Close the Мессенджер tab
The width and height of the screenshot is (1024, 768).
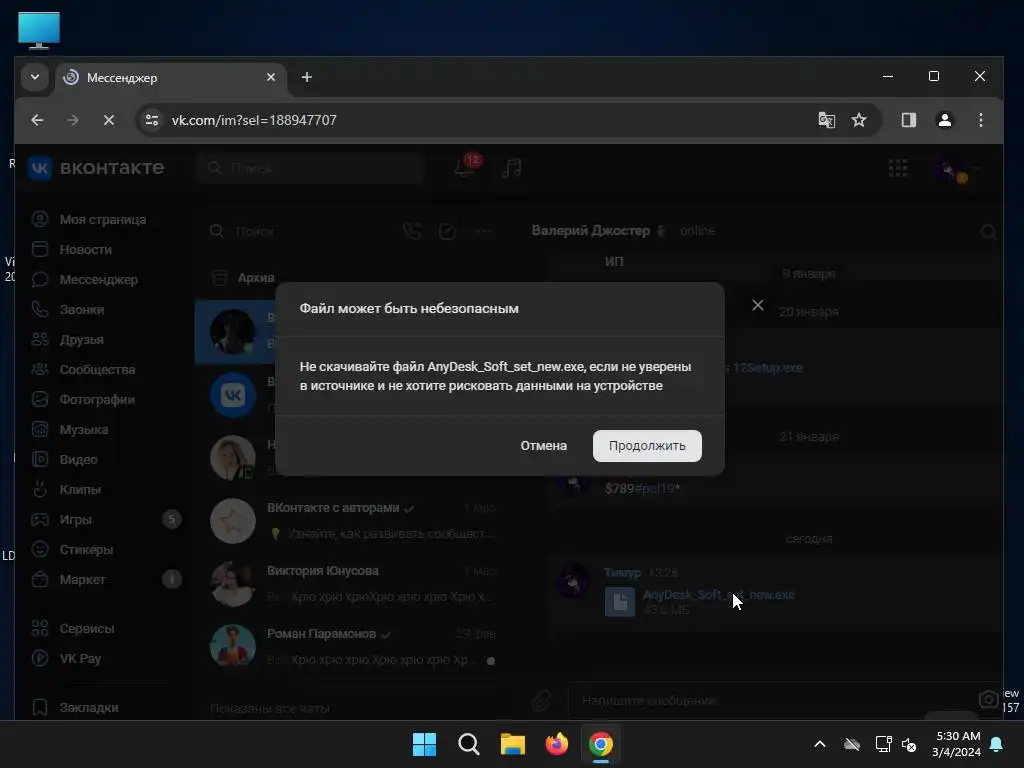(x=271, y=77)
